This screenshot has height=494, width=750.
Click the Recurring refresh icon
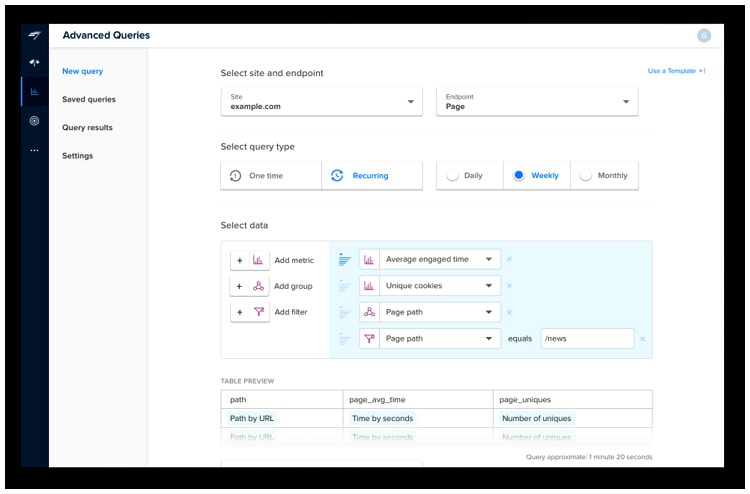click(x=337, y=176)
